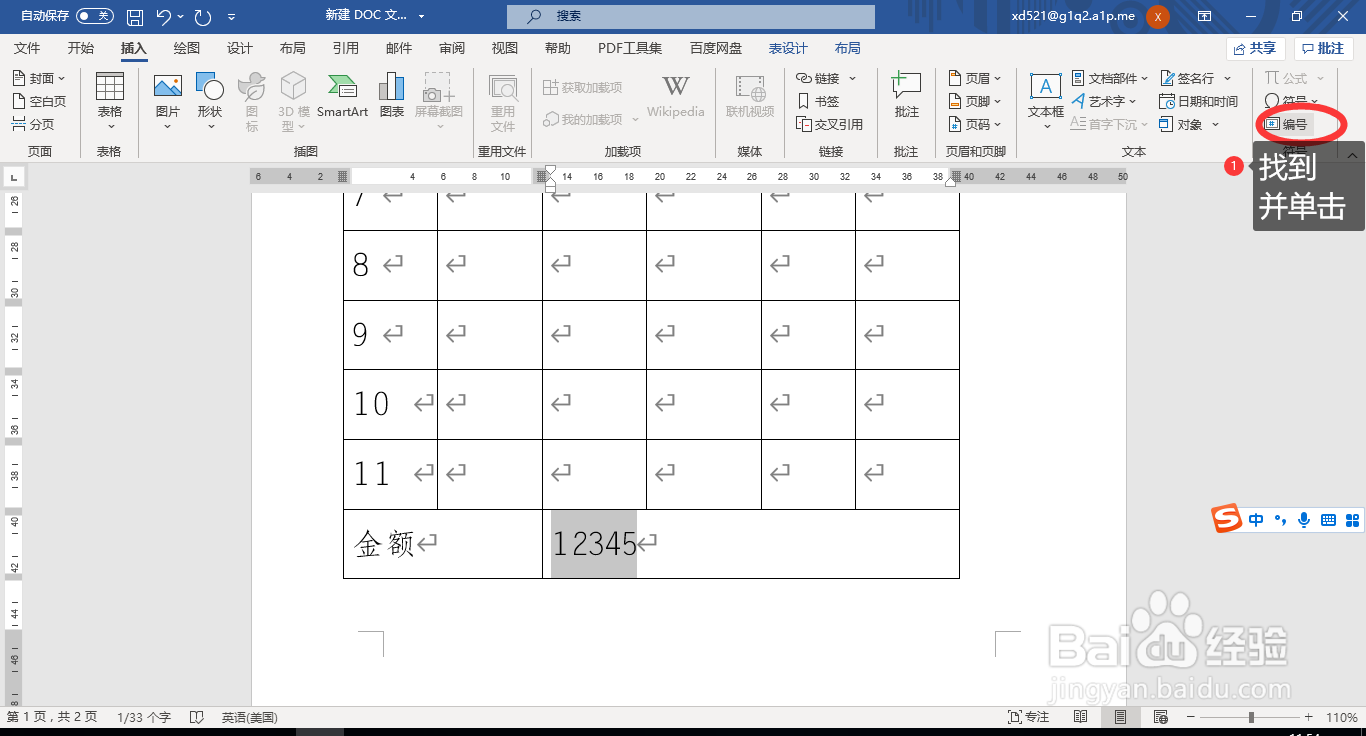Open the Undo history dropdown arrow
The height and width of the screenshot is (736, 1366).
(x=182, y=17)
